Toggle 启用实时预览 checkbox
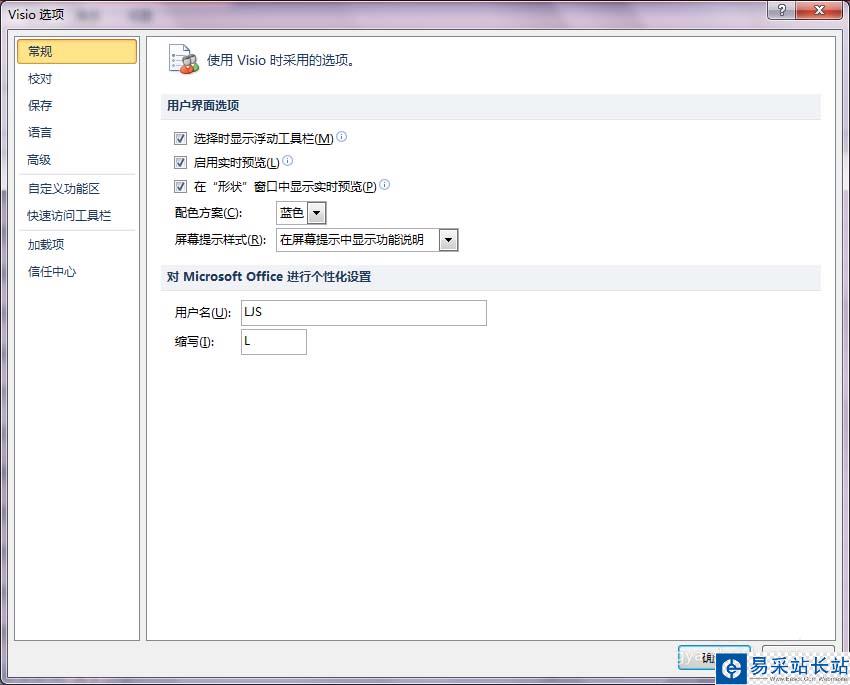This screenshot has width=850, height=685. pos(181,163)
